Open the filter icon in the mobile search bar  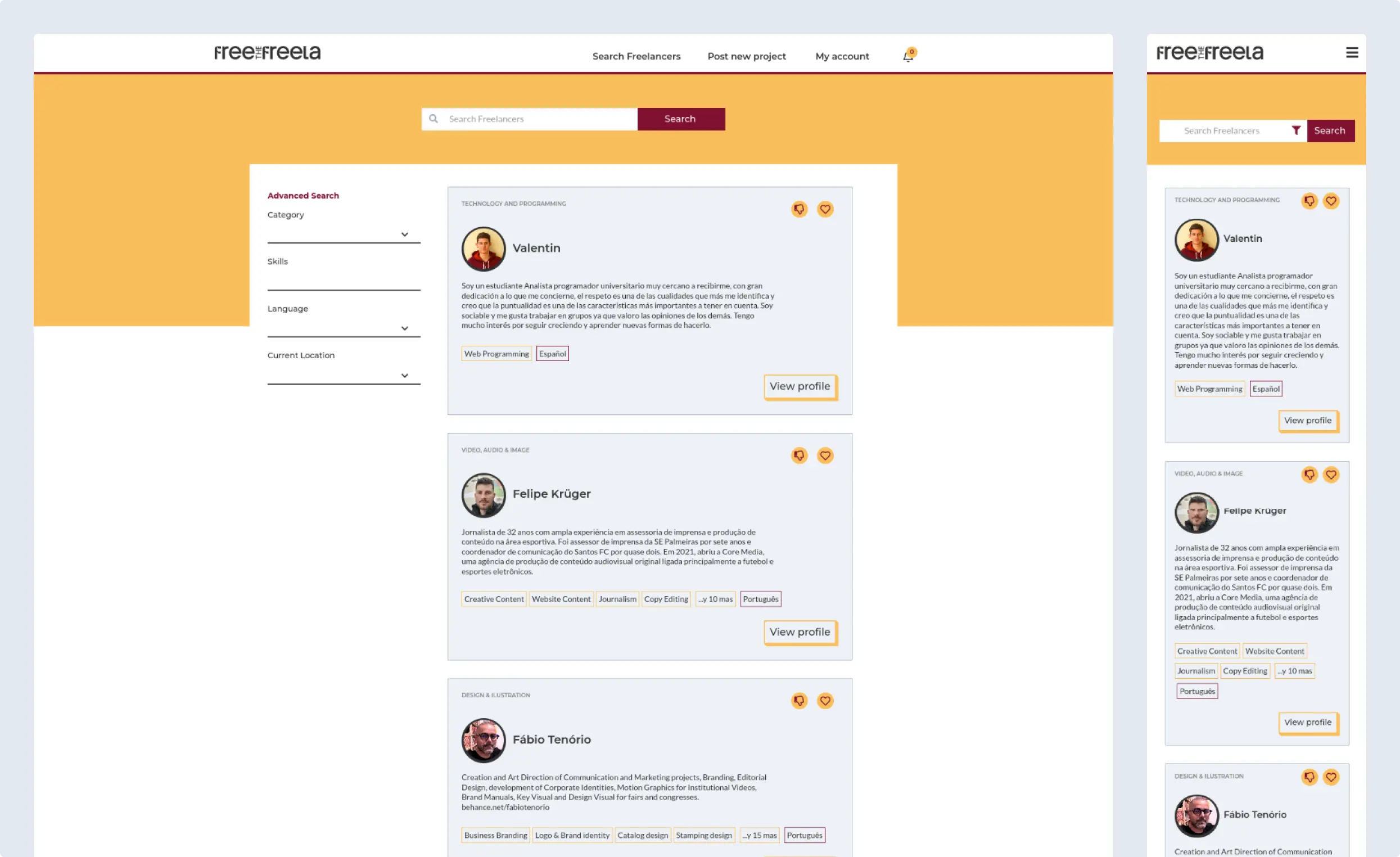coord(1296,130)
